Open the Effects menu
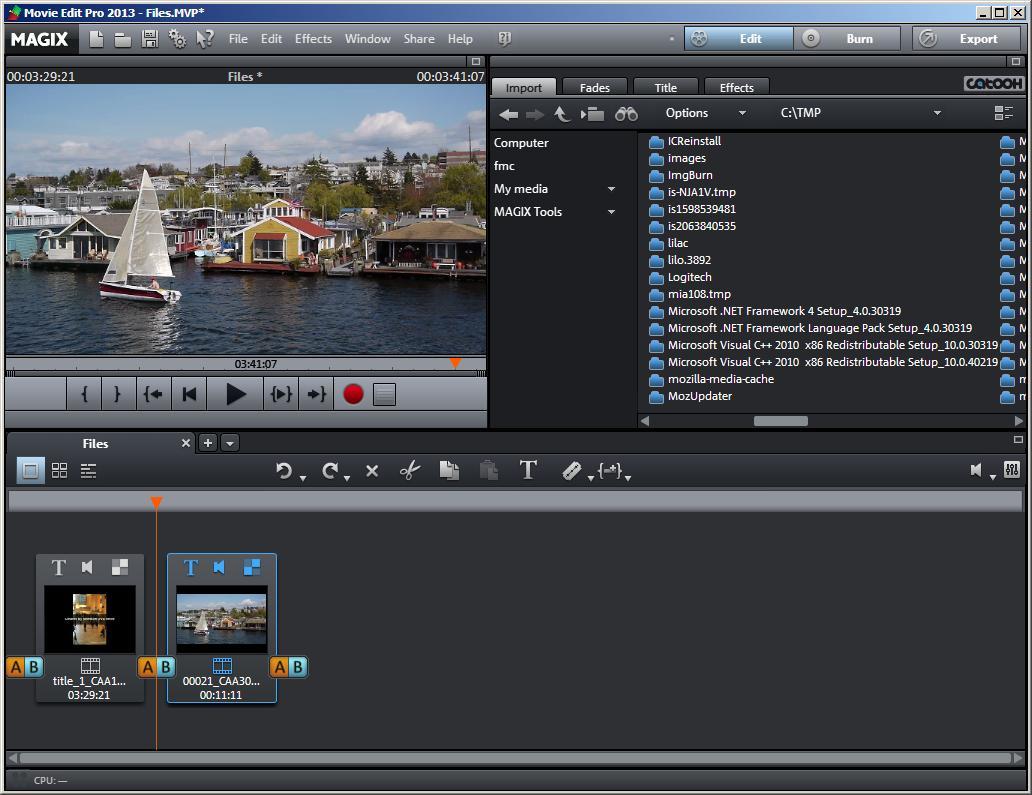The height and width of the screenshot is (795, 1032). coord(313,39)
